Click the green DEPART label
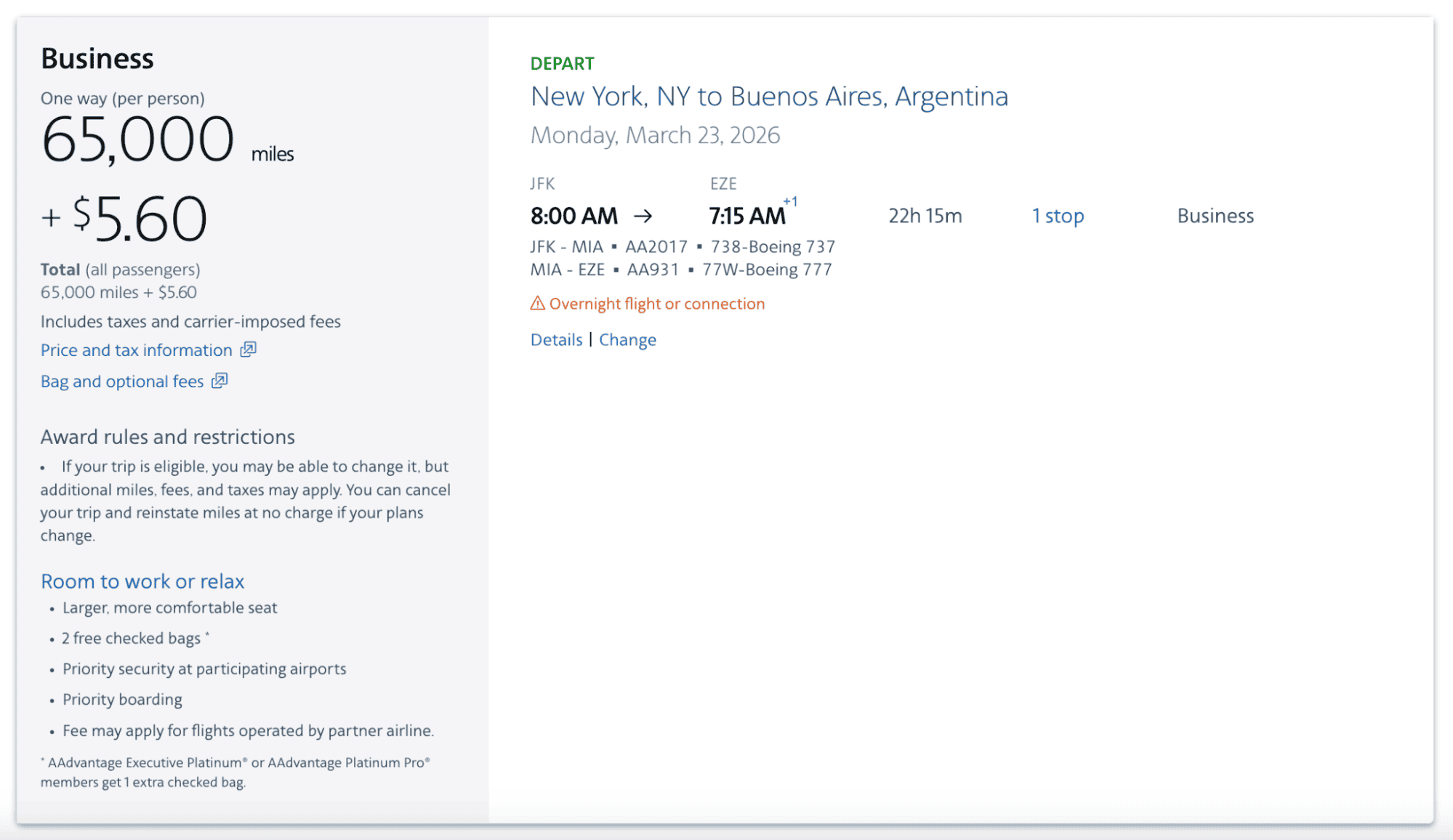The width and height of the screenshot is (1453, 840). click(562, 63)
